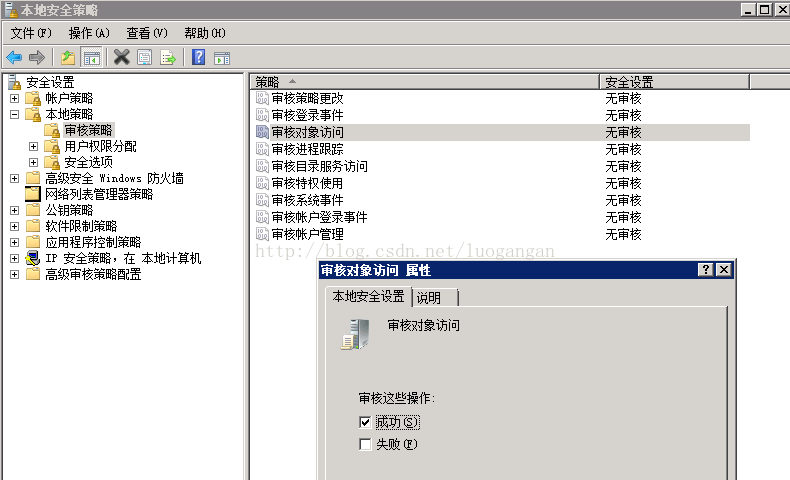This screenshot has width=790, height=480.
Task: Click the 审核对象访问 policy icon
Action: [262, 132]
